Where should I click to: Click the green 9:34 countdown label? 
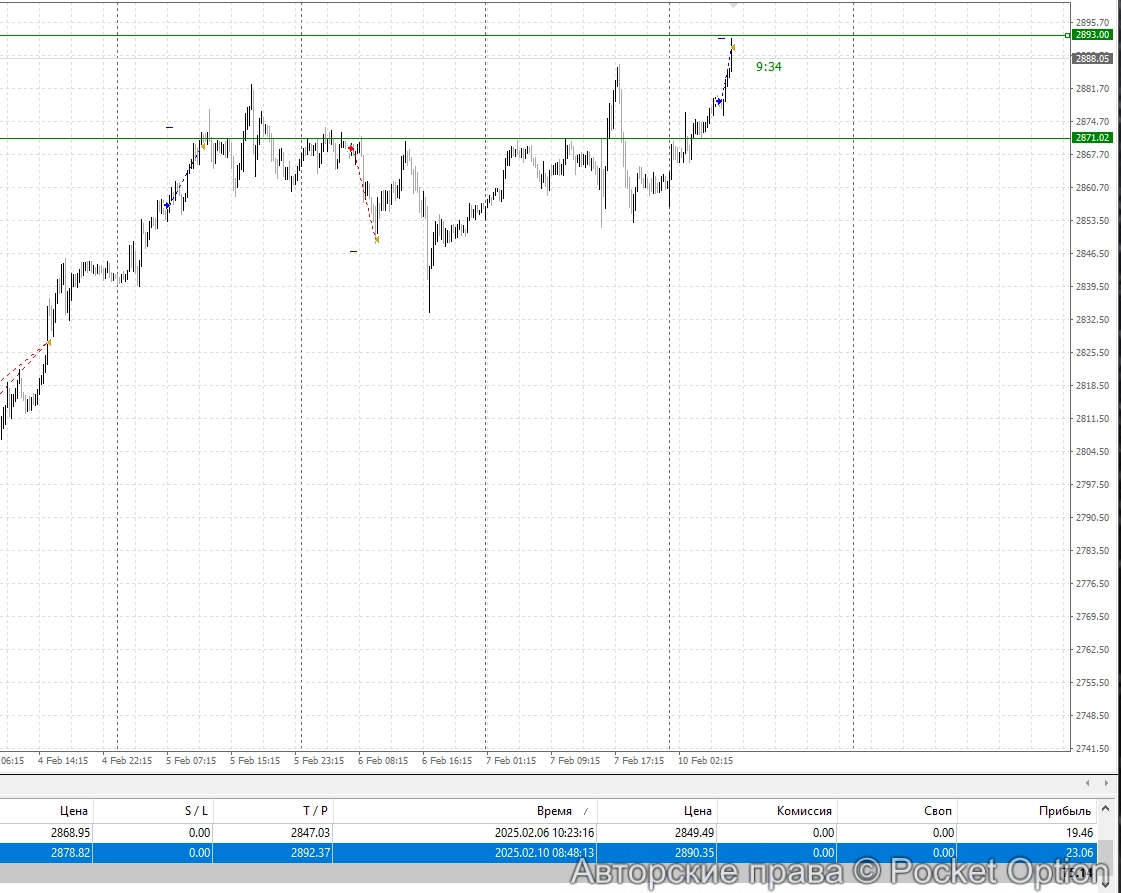(x=767, y=67)
